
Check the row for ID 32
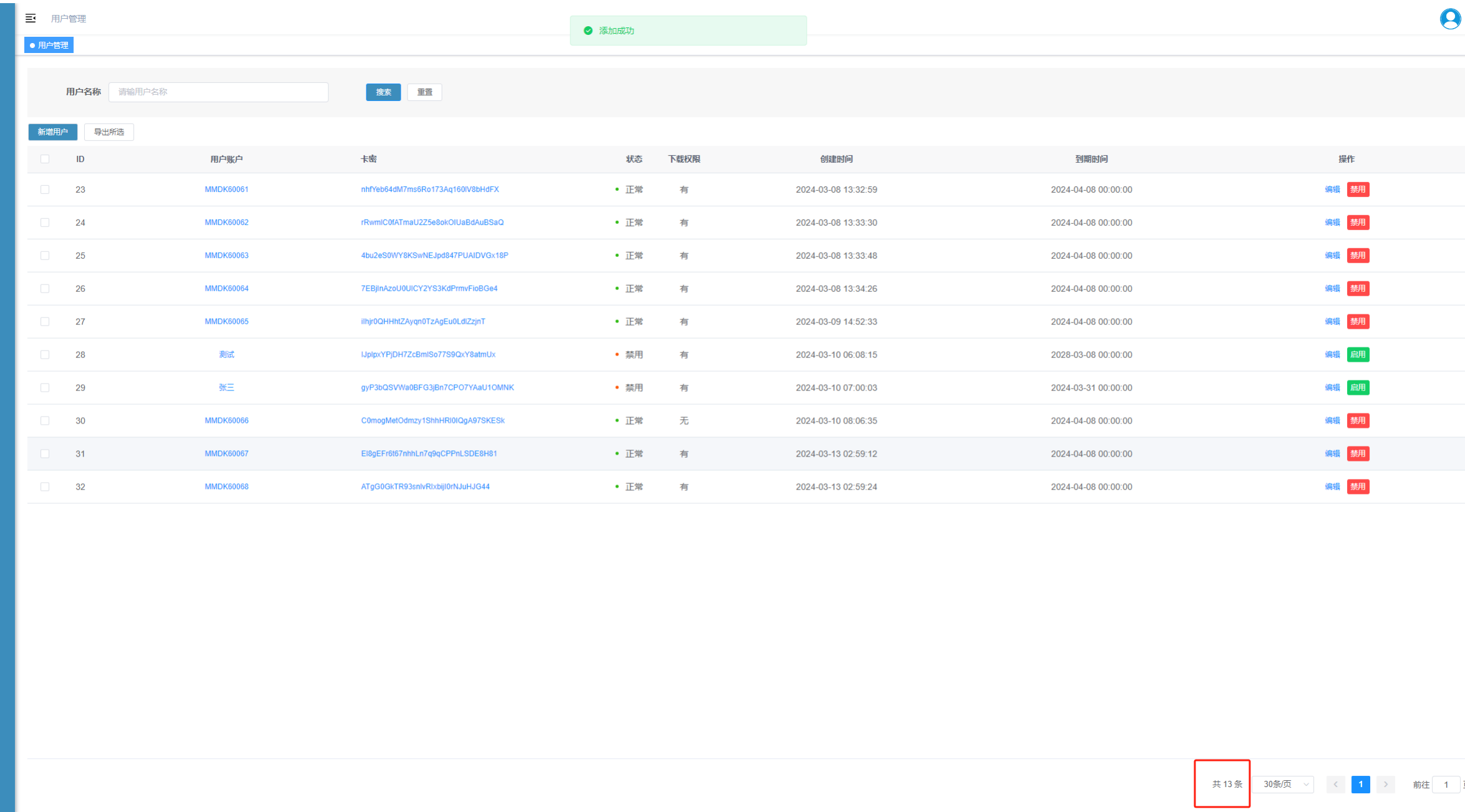tap(45, 487)
